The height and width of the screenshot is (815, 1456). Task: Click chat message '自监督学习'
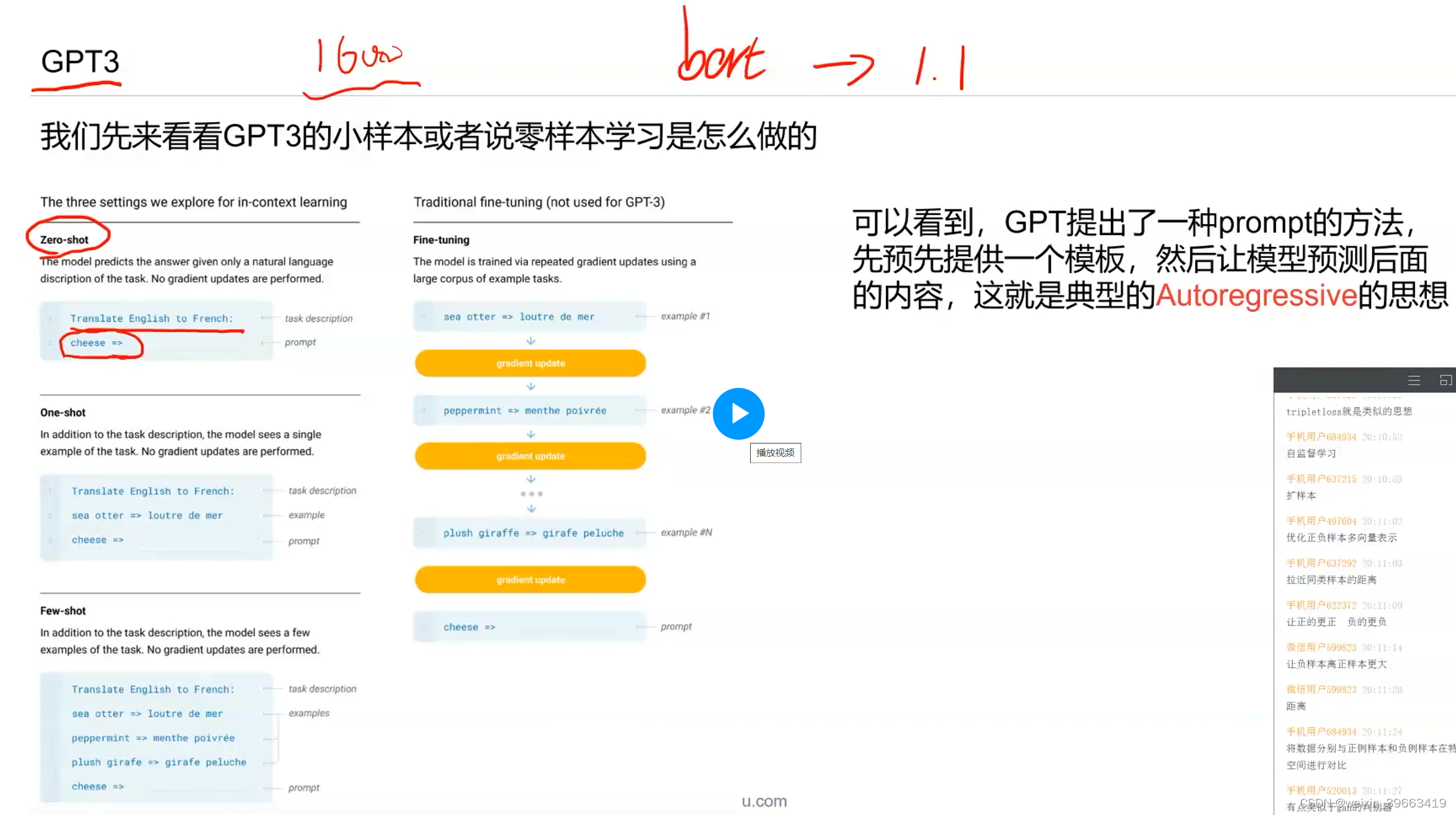point(1311,454)
